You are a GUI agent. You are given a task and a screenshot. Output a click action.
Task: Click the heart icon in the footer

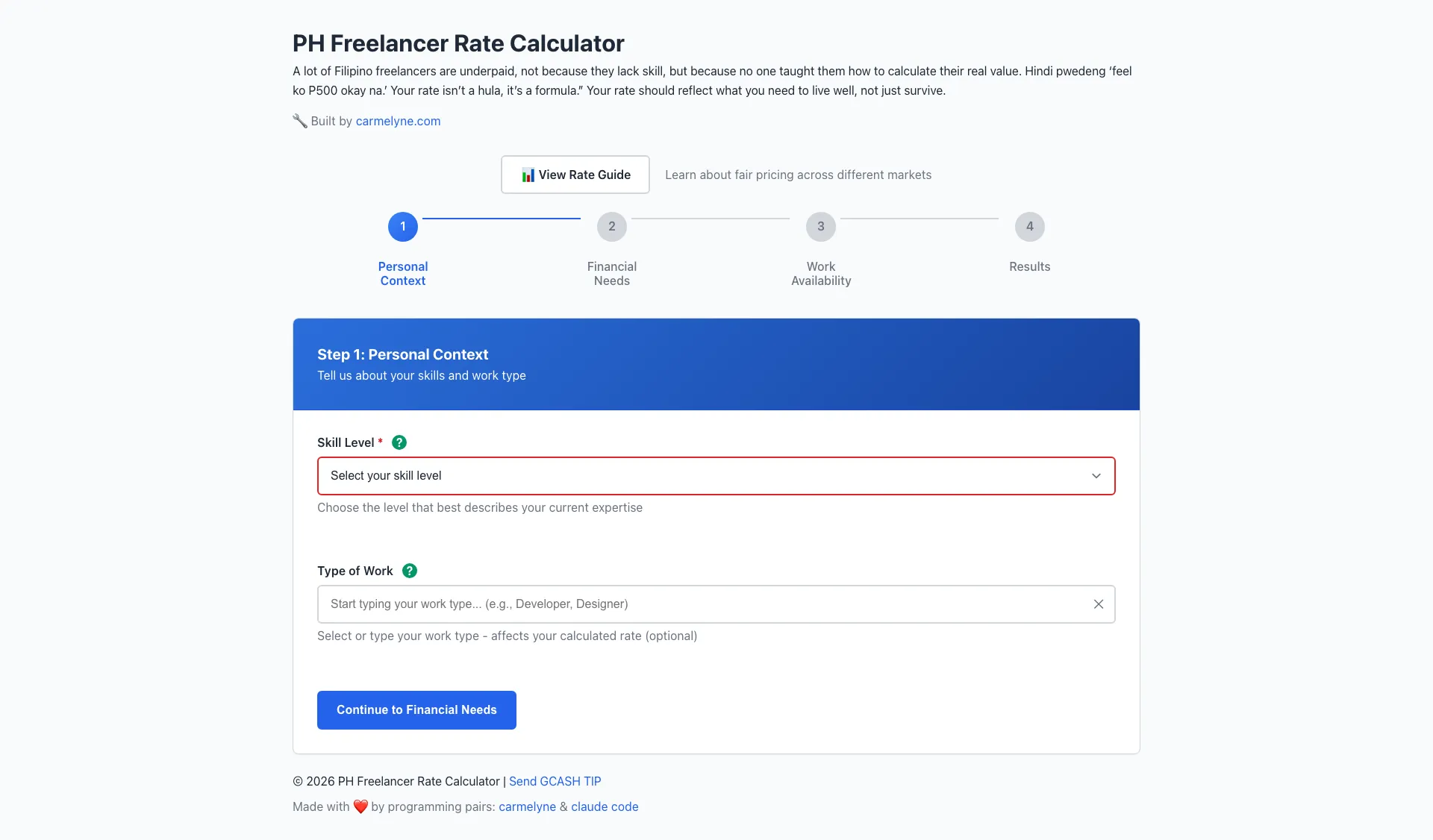(360, 806)
